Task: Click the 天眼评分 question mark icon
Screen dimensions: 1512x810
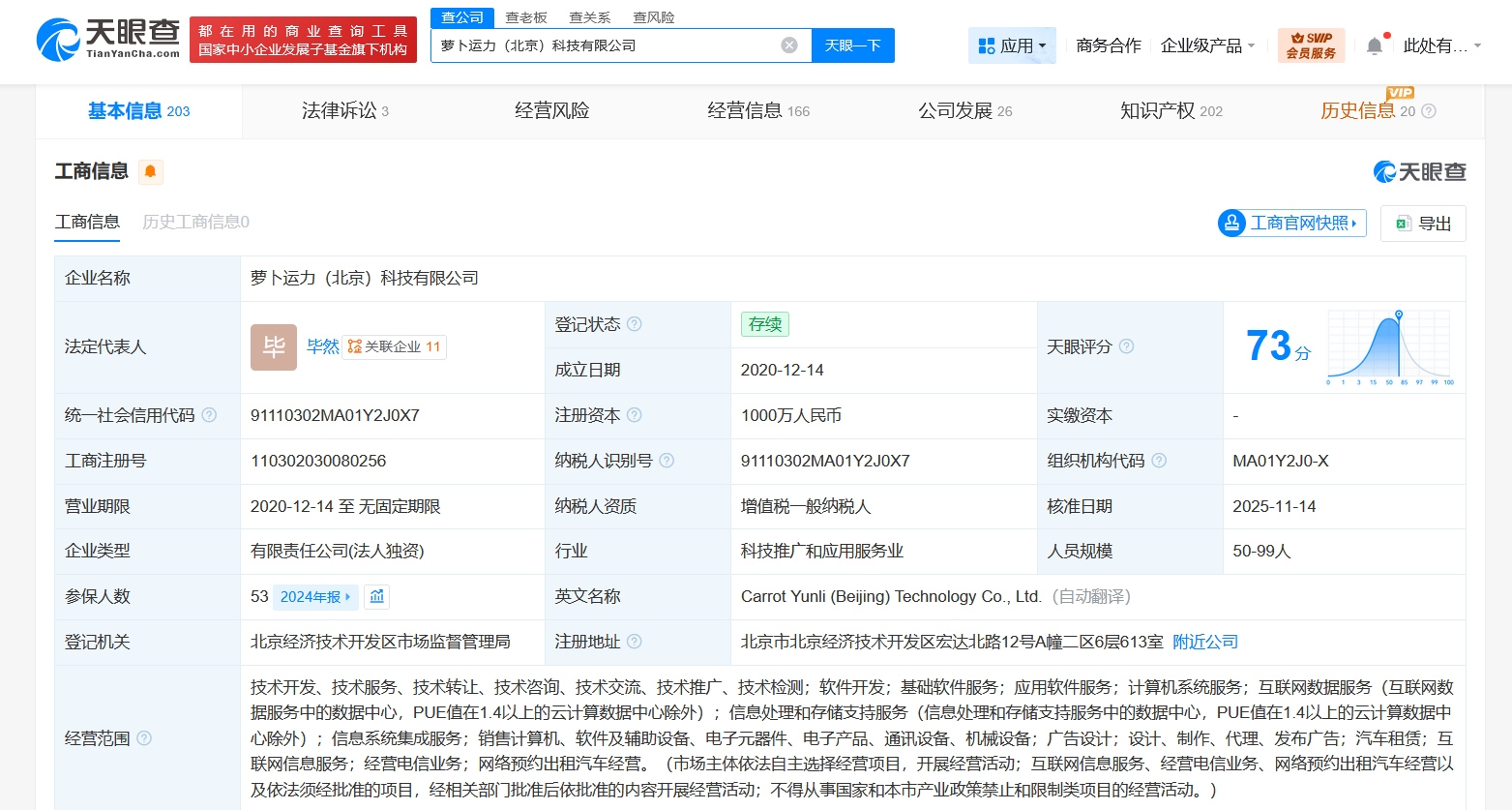Action: (1126, 346)
